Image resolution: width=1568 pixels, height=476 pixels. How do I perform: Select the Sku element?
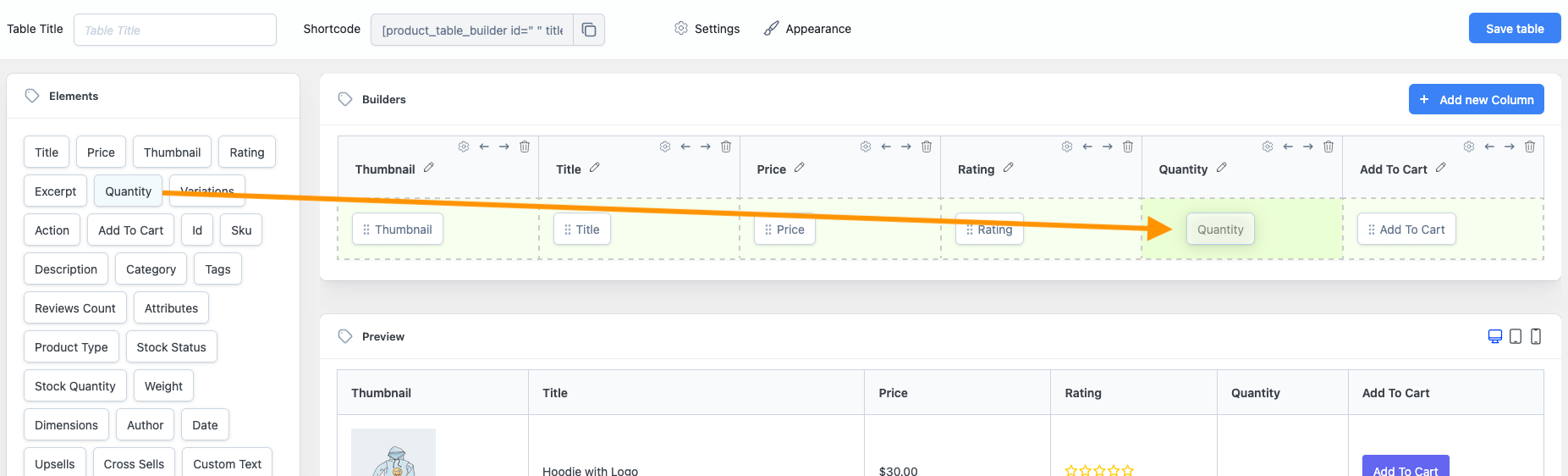241,230
